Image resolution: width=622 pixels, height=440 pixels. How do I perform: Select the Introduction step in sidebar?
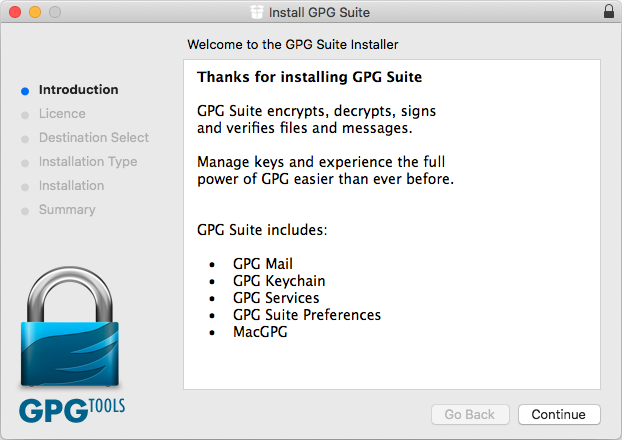79,90
